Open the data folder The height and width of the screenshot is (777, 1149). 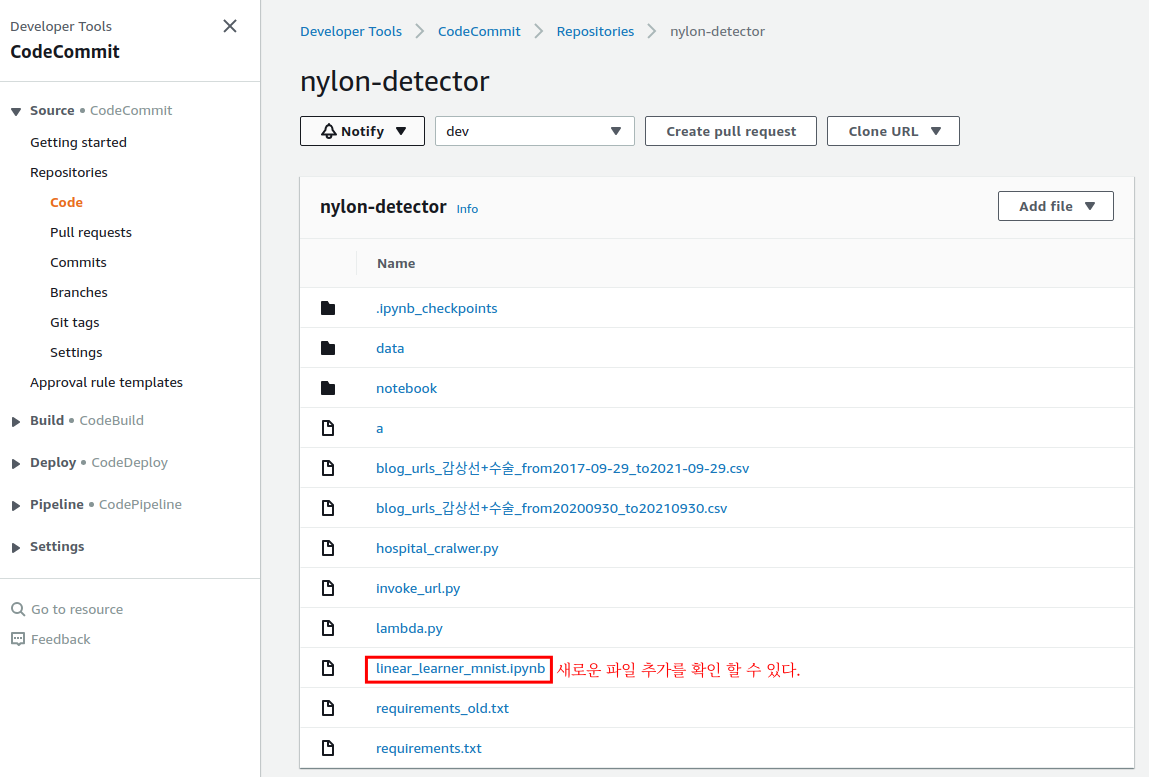(x=390, y=348)
